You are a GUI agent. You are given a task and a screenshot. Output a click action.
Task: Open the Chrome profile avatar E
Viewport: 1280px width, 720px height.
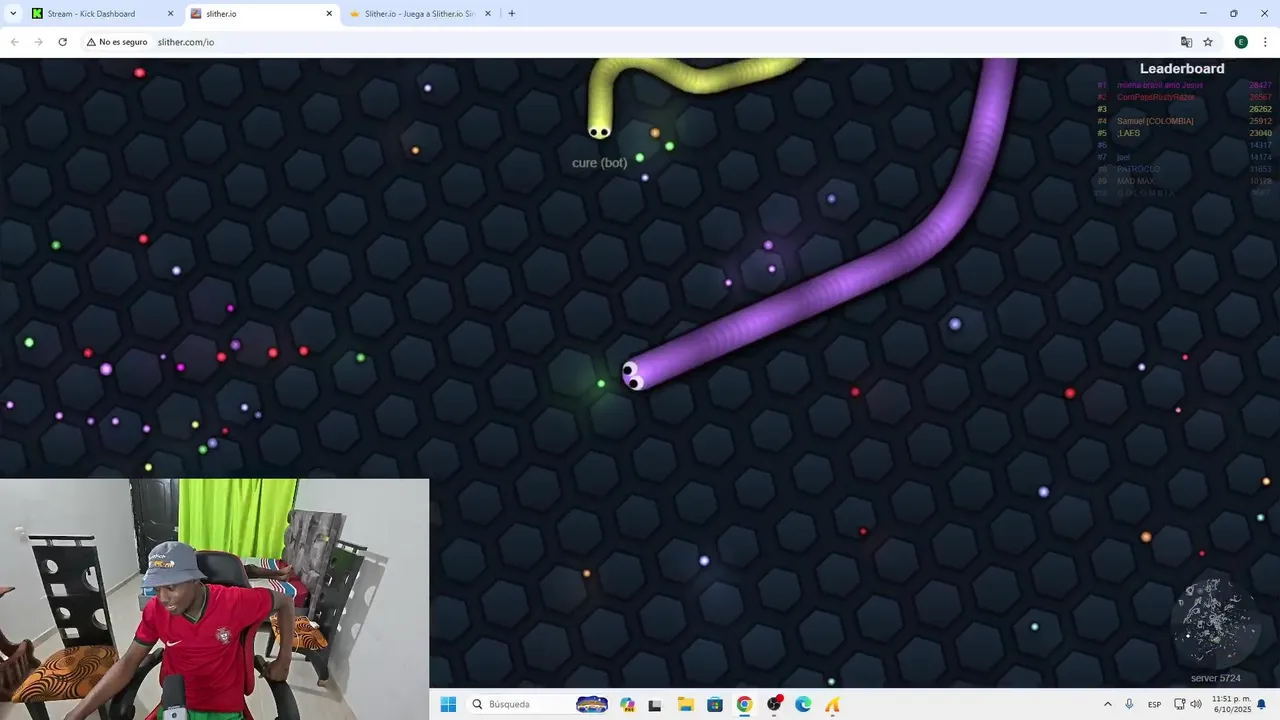[1241, 42]
